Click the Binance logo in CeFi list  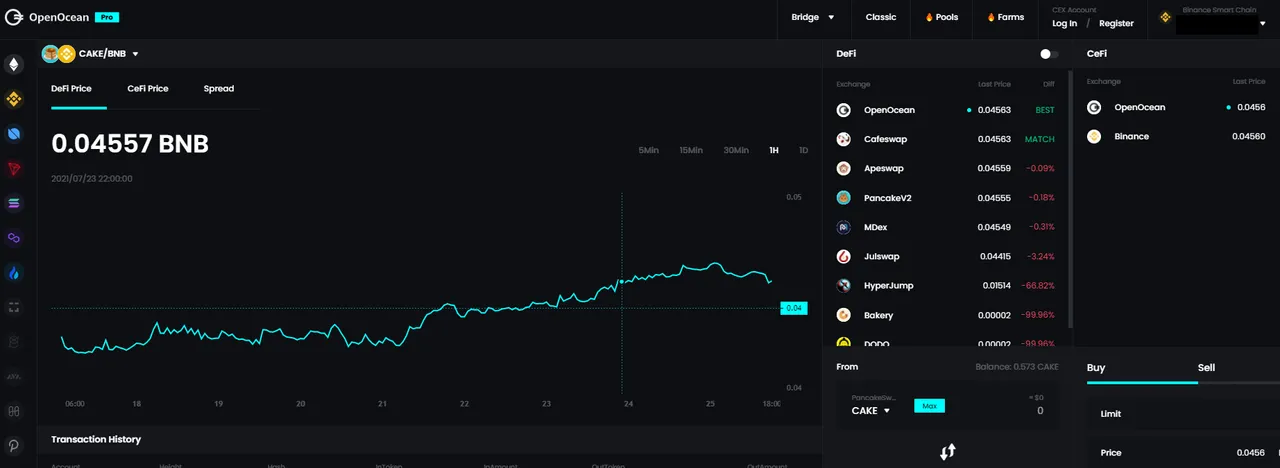[x=1094, y=136]
